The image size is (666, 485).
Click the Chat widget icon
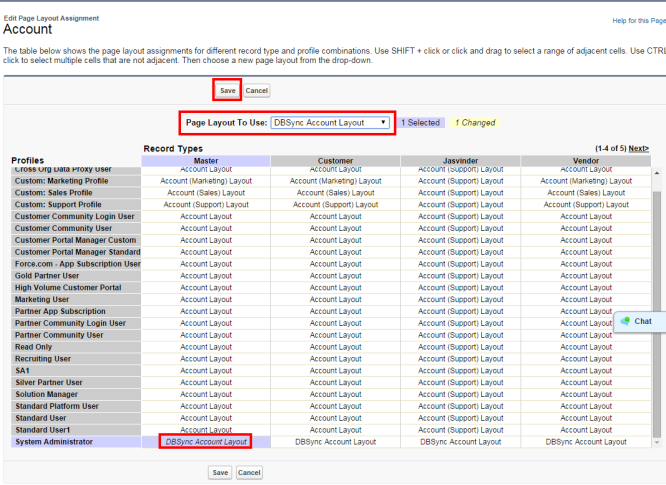pos(625,321)
